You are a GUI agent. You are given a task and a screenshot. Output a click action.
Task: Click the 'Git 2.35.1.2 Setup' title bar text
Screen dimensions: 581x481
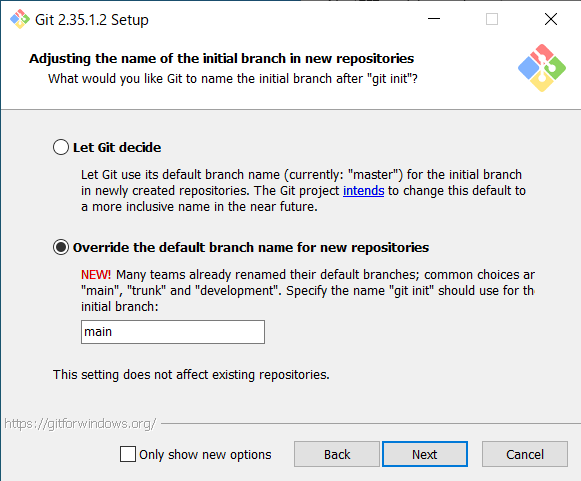click(x=92, y=20)
